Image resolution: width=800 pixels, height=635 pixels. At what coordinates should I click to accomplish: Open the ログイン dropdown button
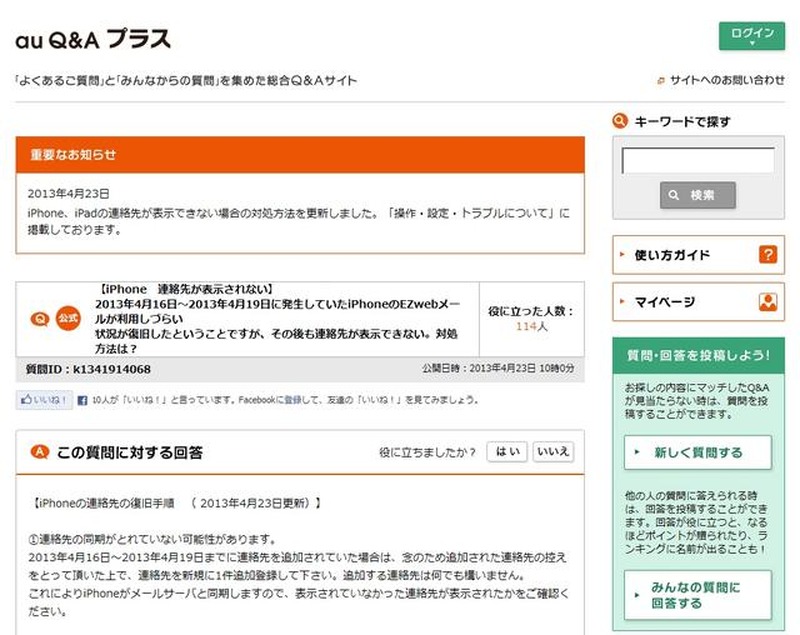(x=751, y=36)
